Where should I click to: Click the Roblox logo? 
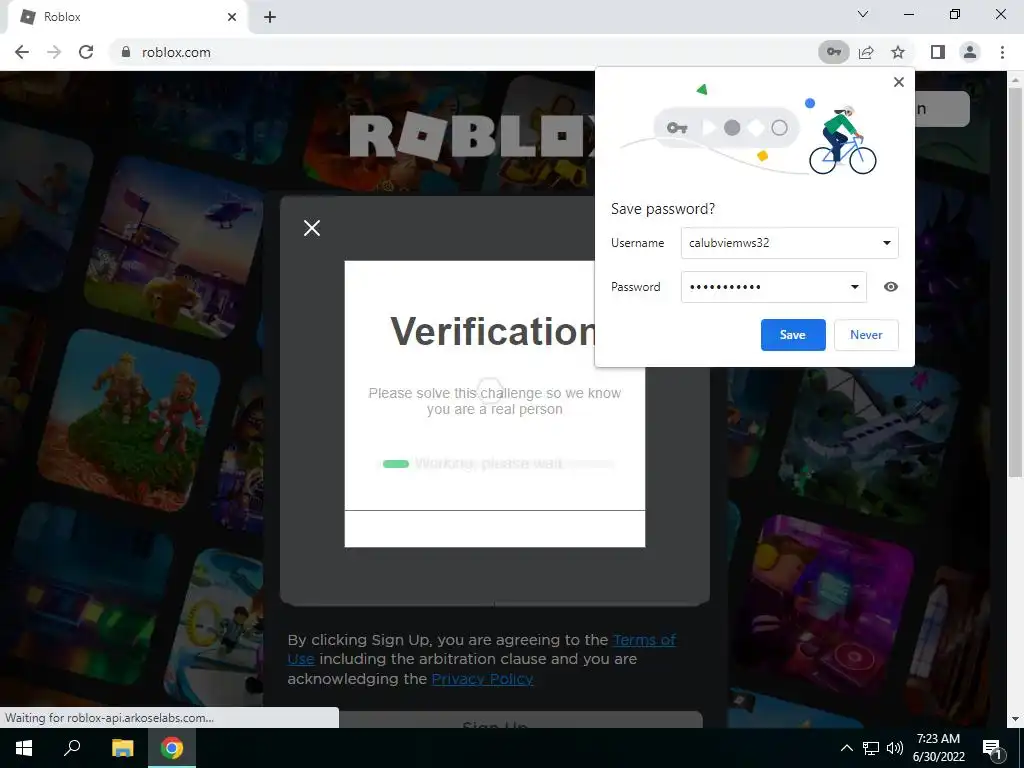click(472, 136)
